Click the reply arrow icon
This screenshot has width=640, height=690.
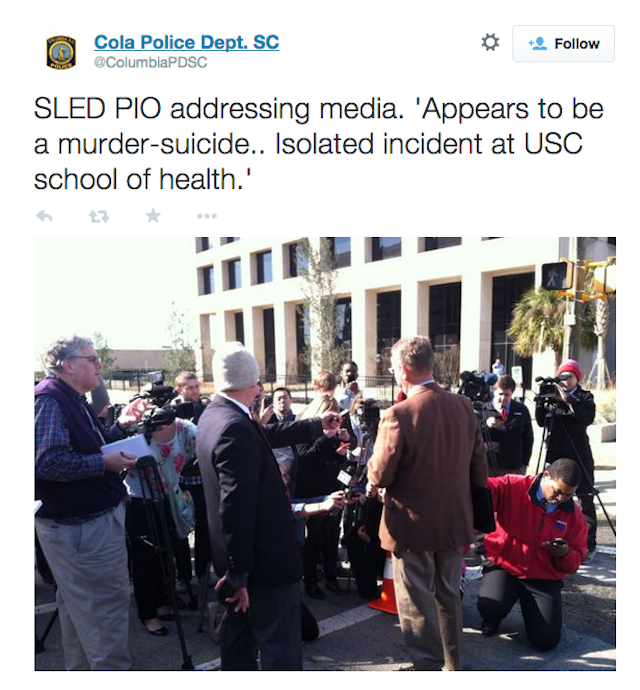coord(44,216)
